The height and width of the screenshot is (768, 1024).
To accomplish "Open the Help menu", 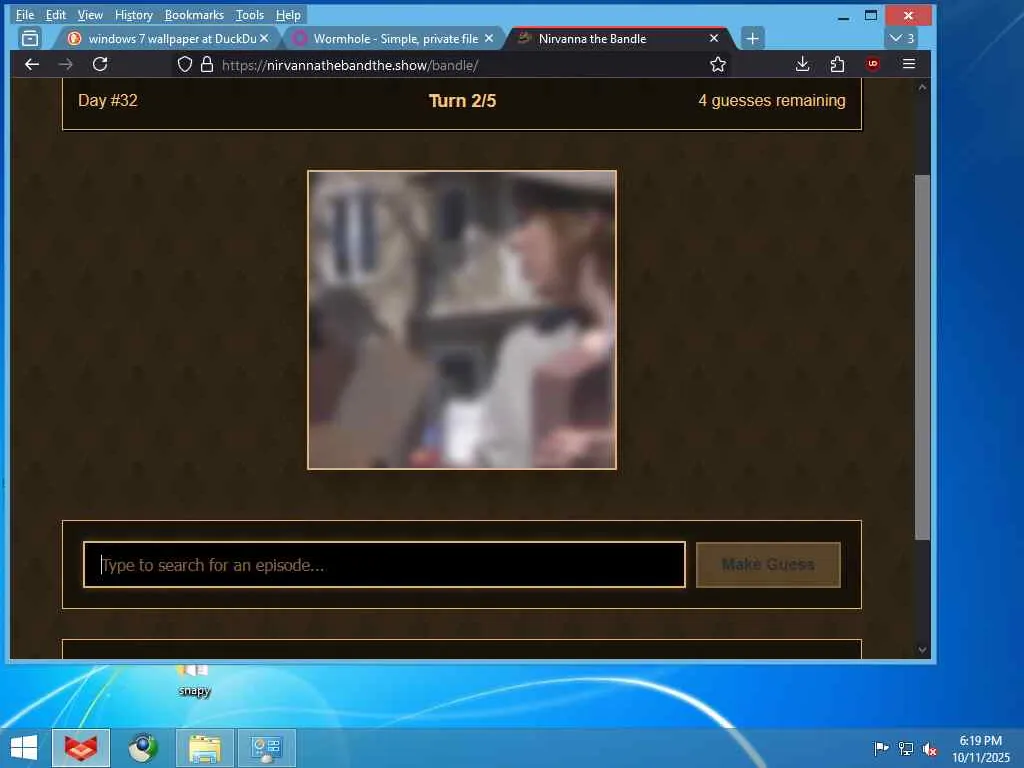I will point(288,14).
